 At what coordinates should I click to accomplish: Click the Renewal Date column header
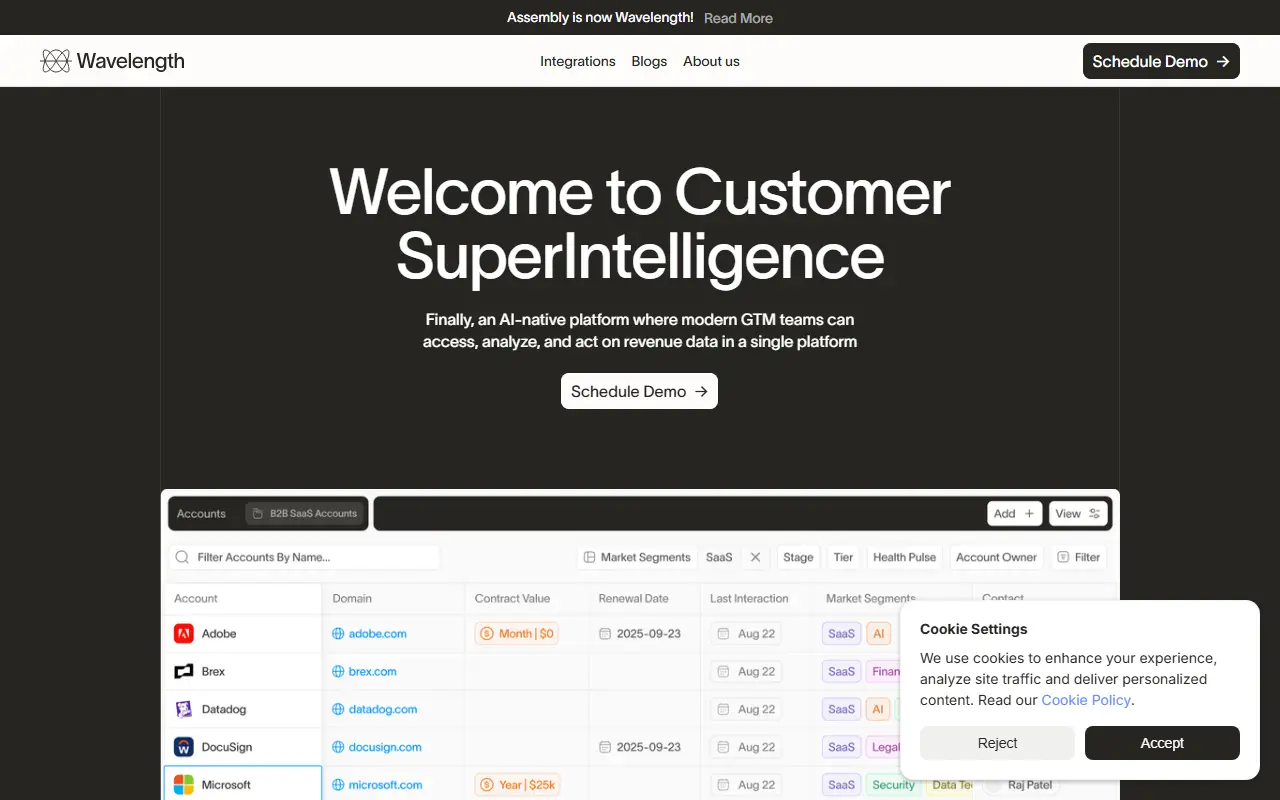click(x=634, y=598)
